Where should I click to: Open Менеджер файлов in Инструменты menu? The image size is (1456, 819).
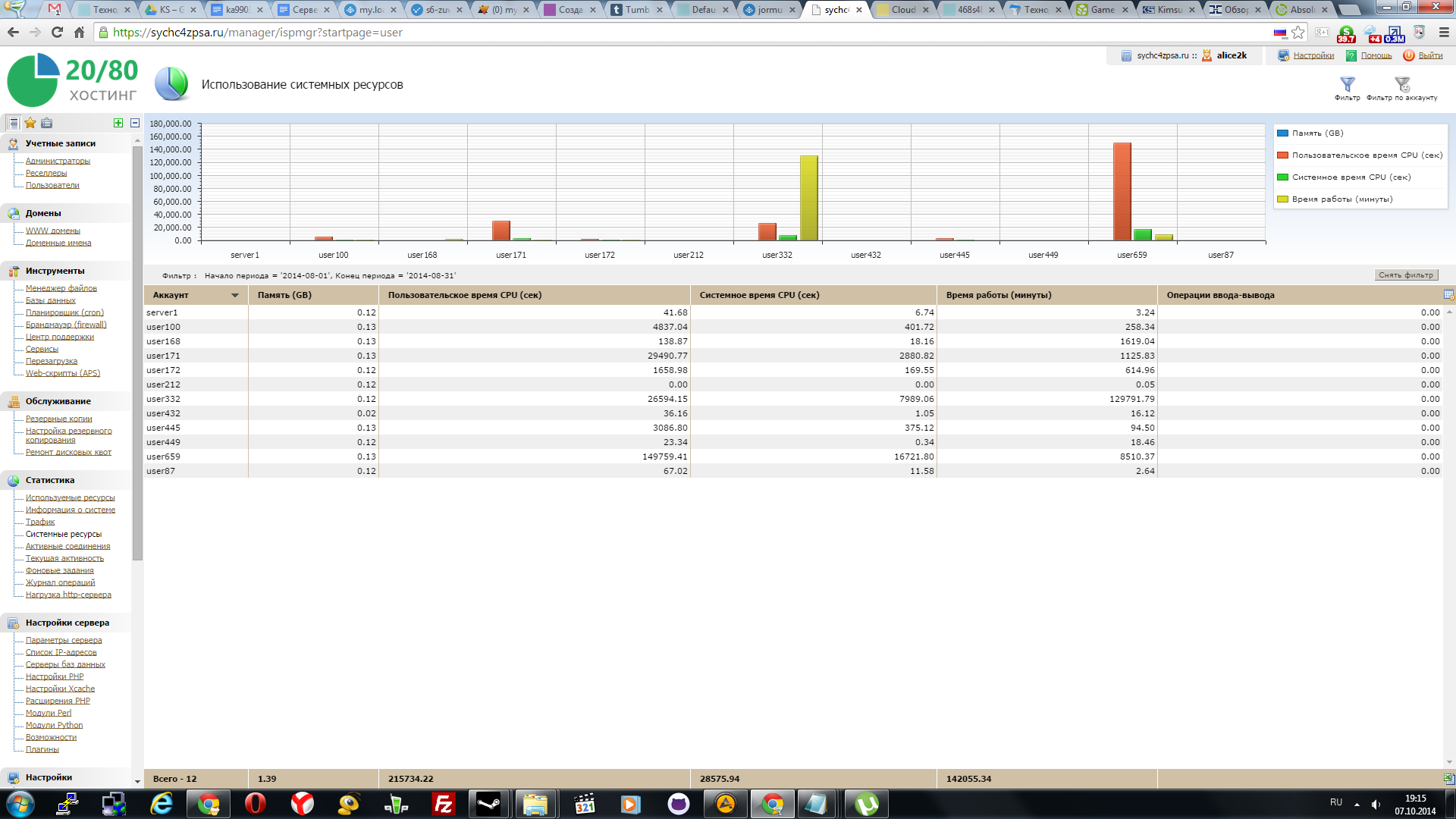[x=61, y=288]
